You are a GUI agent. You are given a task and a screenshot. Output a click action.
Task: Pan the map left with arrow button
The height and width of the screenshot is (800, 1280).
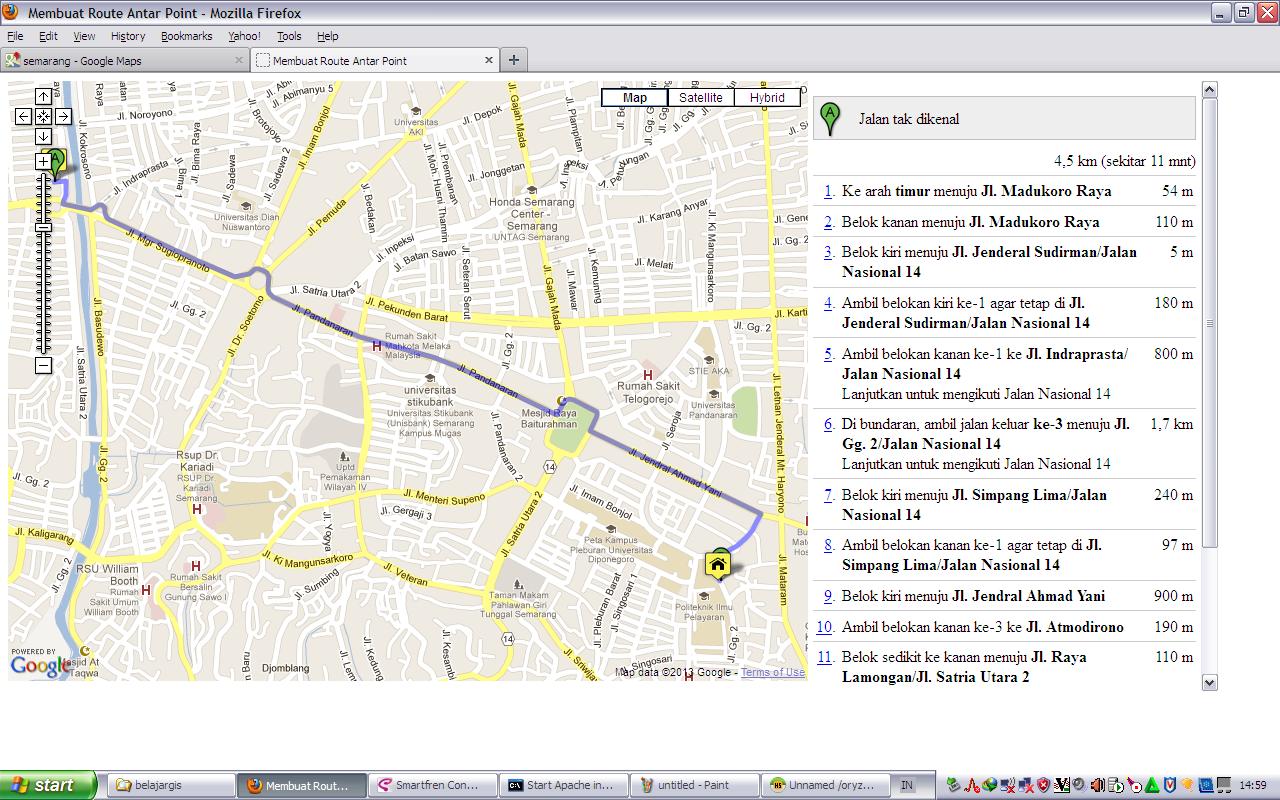(24, 116)
